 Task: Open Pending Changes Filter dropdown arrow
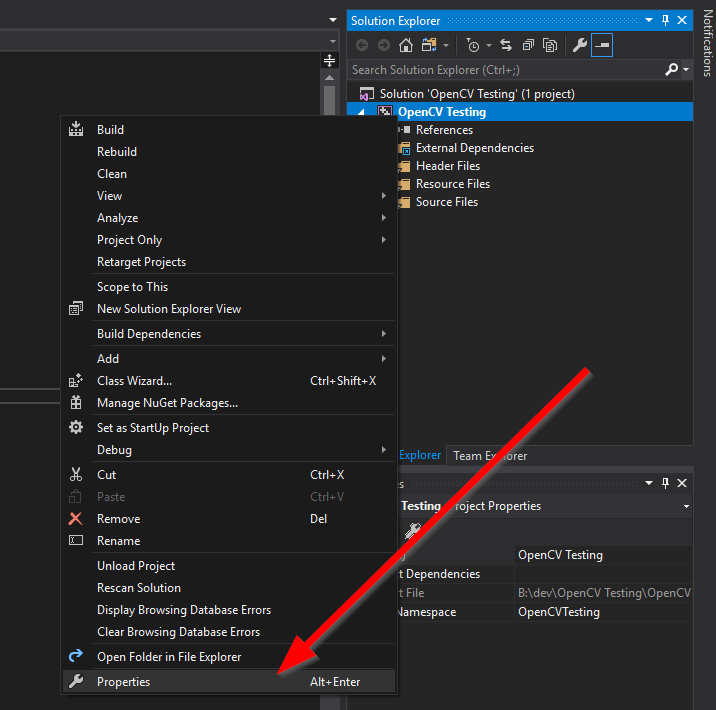(489, 45)
